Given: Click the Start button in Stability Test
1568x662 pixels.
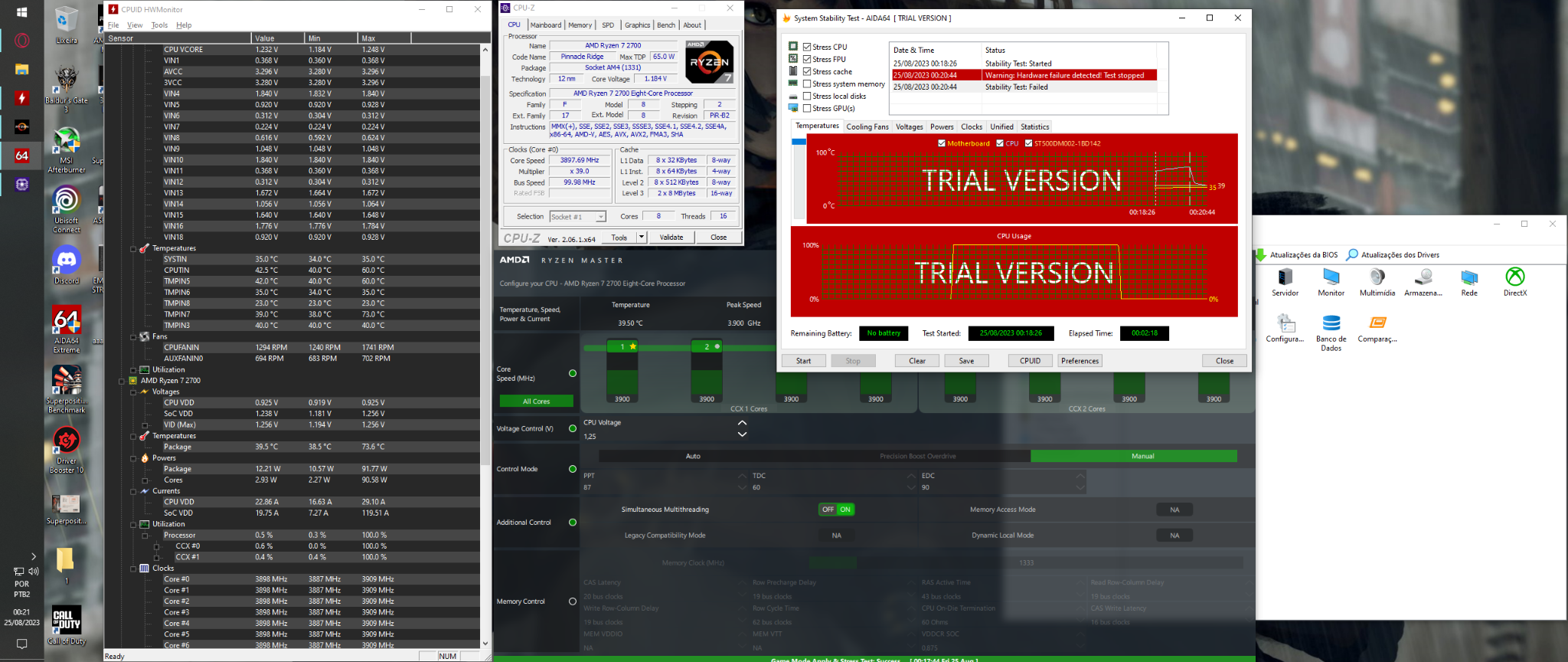Looking at the screenshot, I should point(803,361).
